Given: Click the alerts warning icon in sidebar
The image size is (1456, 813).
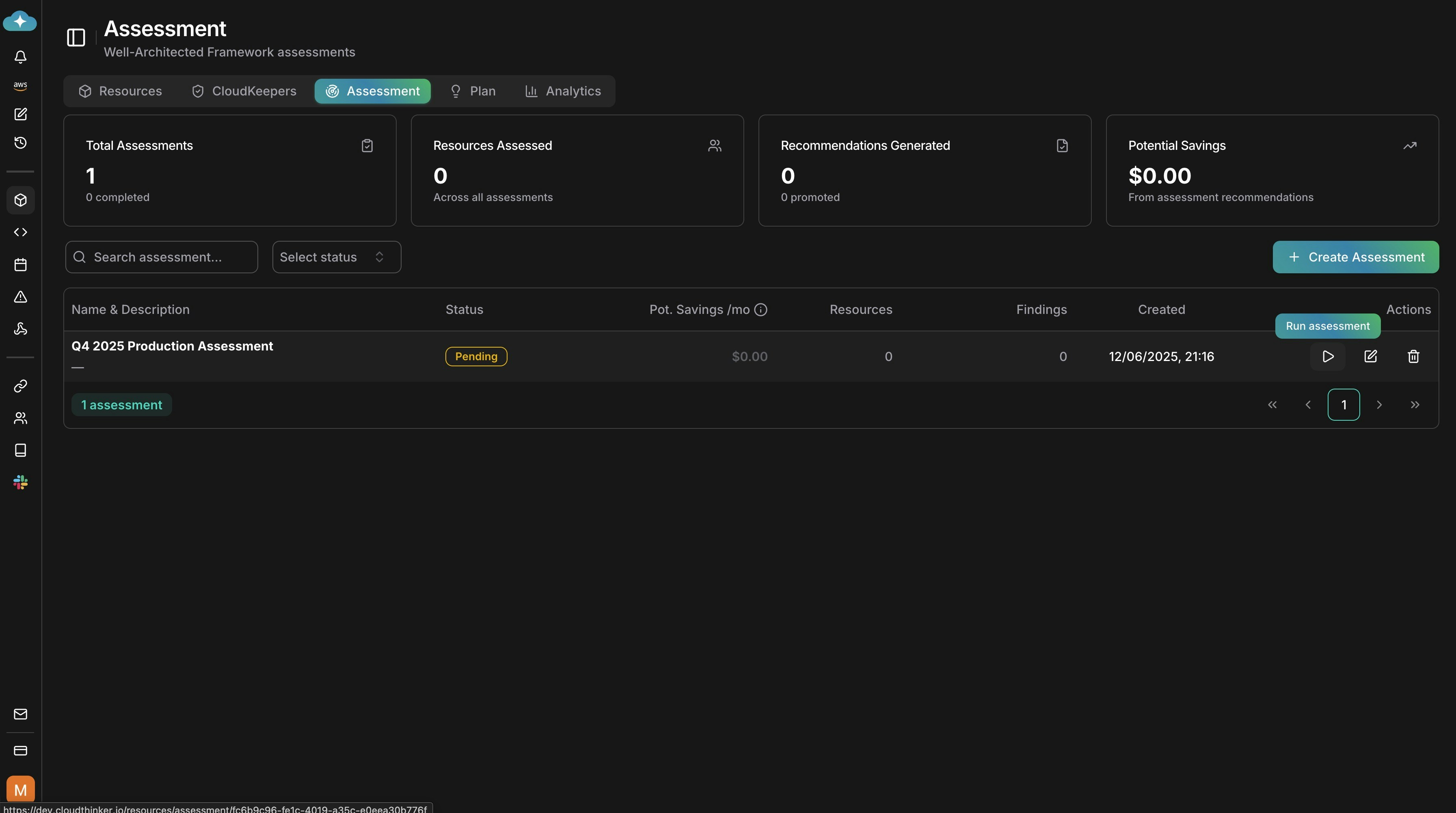Looking at the screenshot, I should 20,297.
